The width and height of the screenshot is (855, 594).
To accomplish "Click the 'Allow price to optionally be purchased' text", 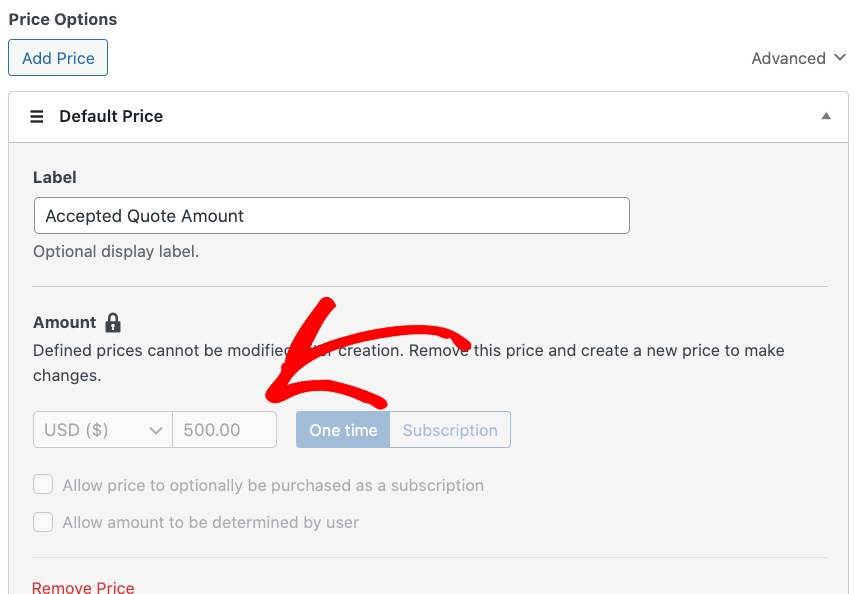I will tap(273, 485).
